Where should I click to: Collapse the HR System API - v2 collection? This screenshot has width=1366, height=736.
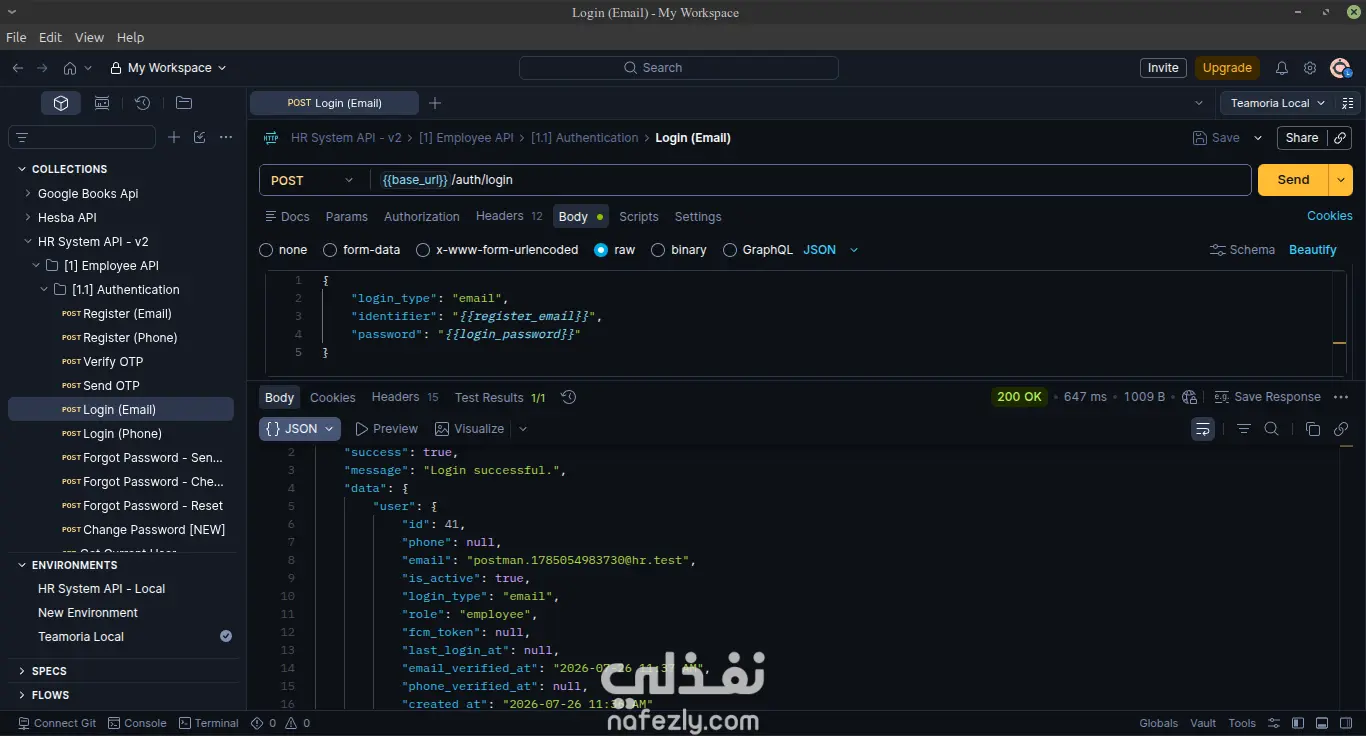(27, 242)
